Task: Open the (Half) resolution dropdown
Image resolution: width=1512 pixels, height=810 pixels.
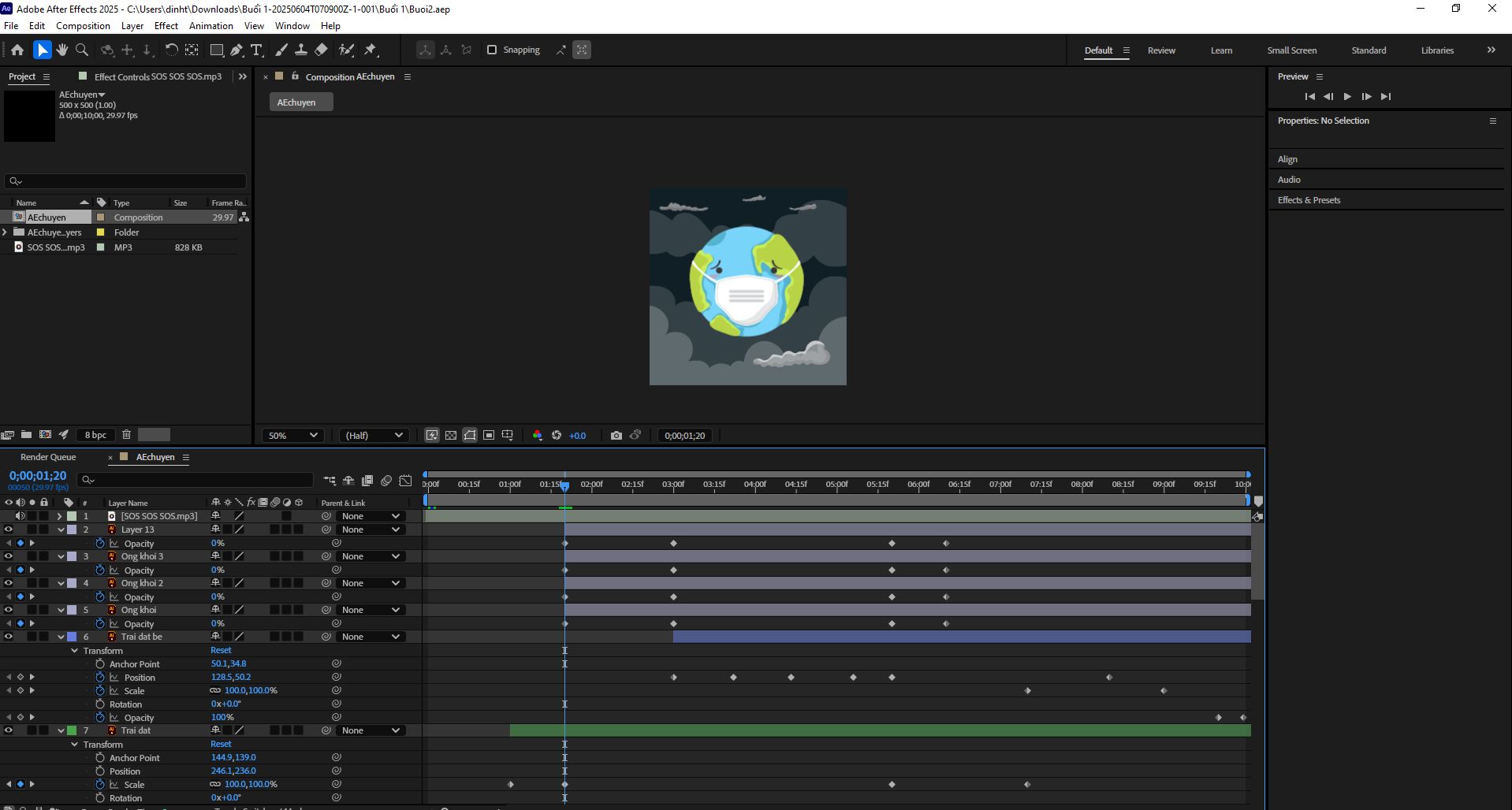Action: click(x=374, y=435)
